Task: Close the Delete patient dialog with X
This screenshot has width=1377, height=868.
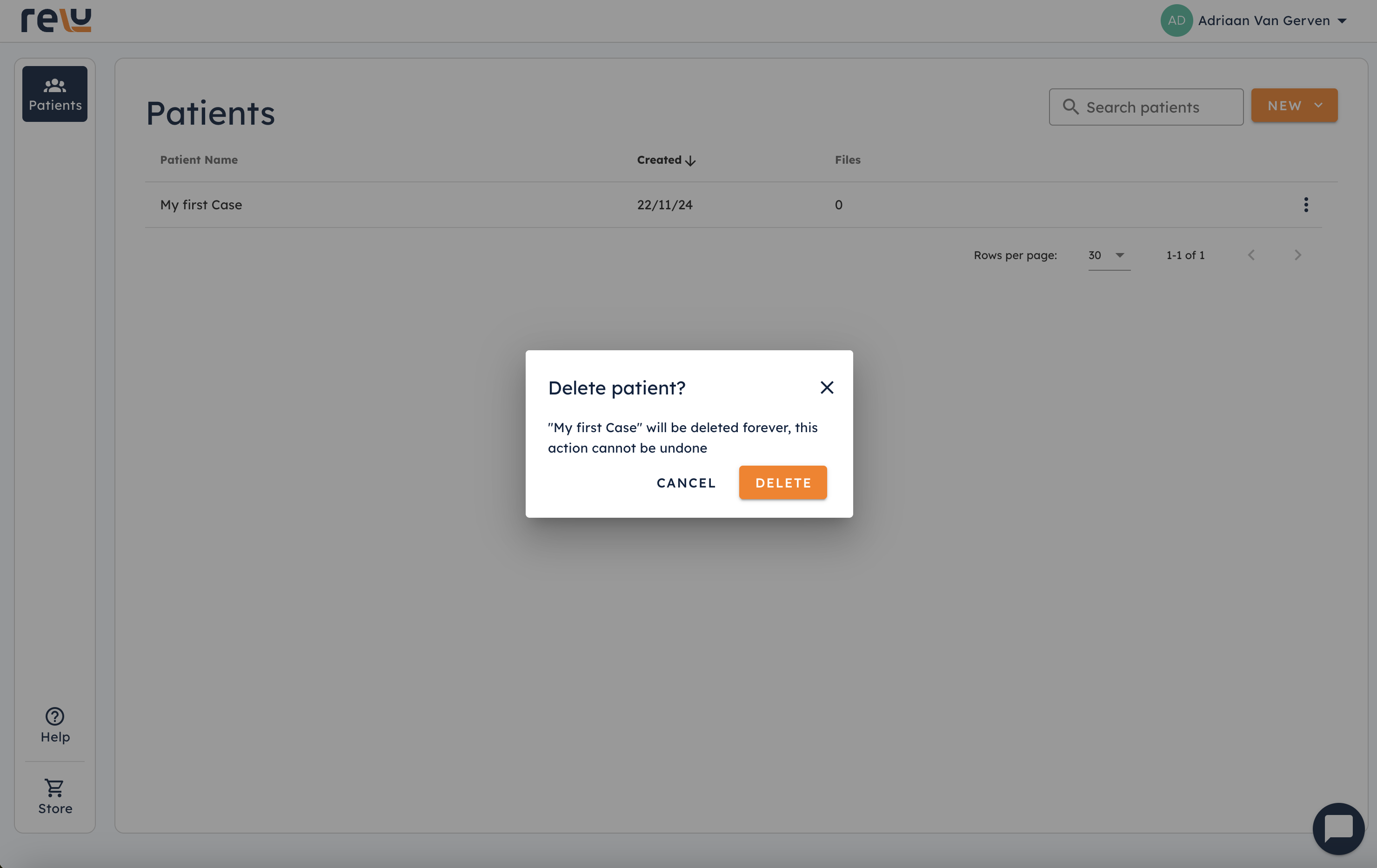Action: pos(826,387)
